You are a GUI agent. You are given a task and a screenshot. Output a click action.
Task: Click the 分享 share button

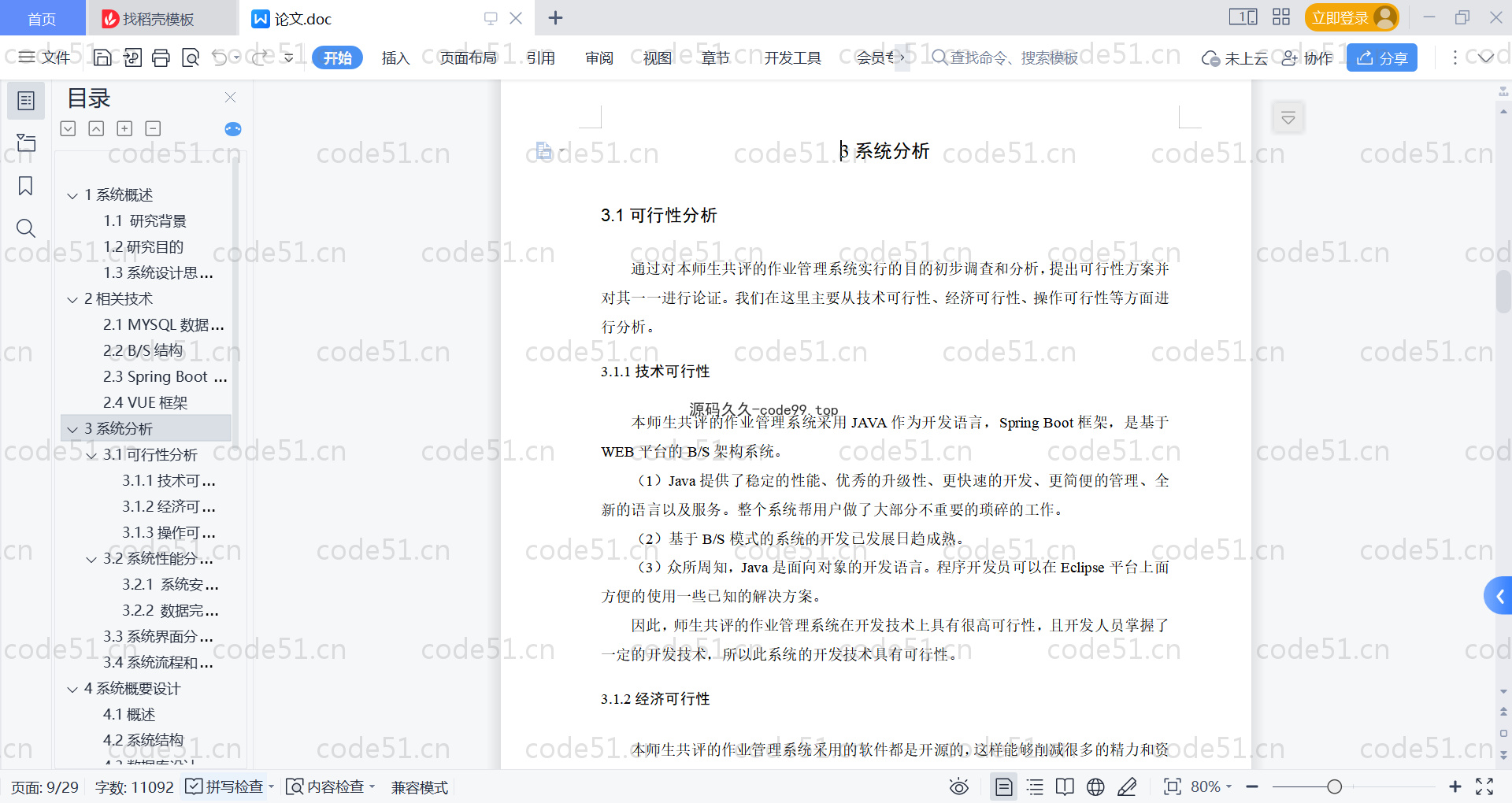pos(1382,57)
